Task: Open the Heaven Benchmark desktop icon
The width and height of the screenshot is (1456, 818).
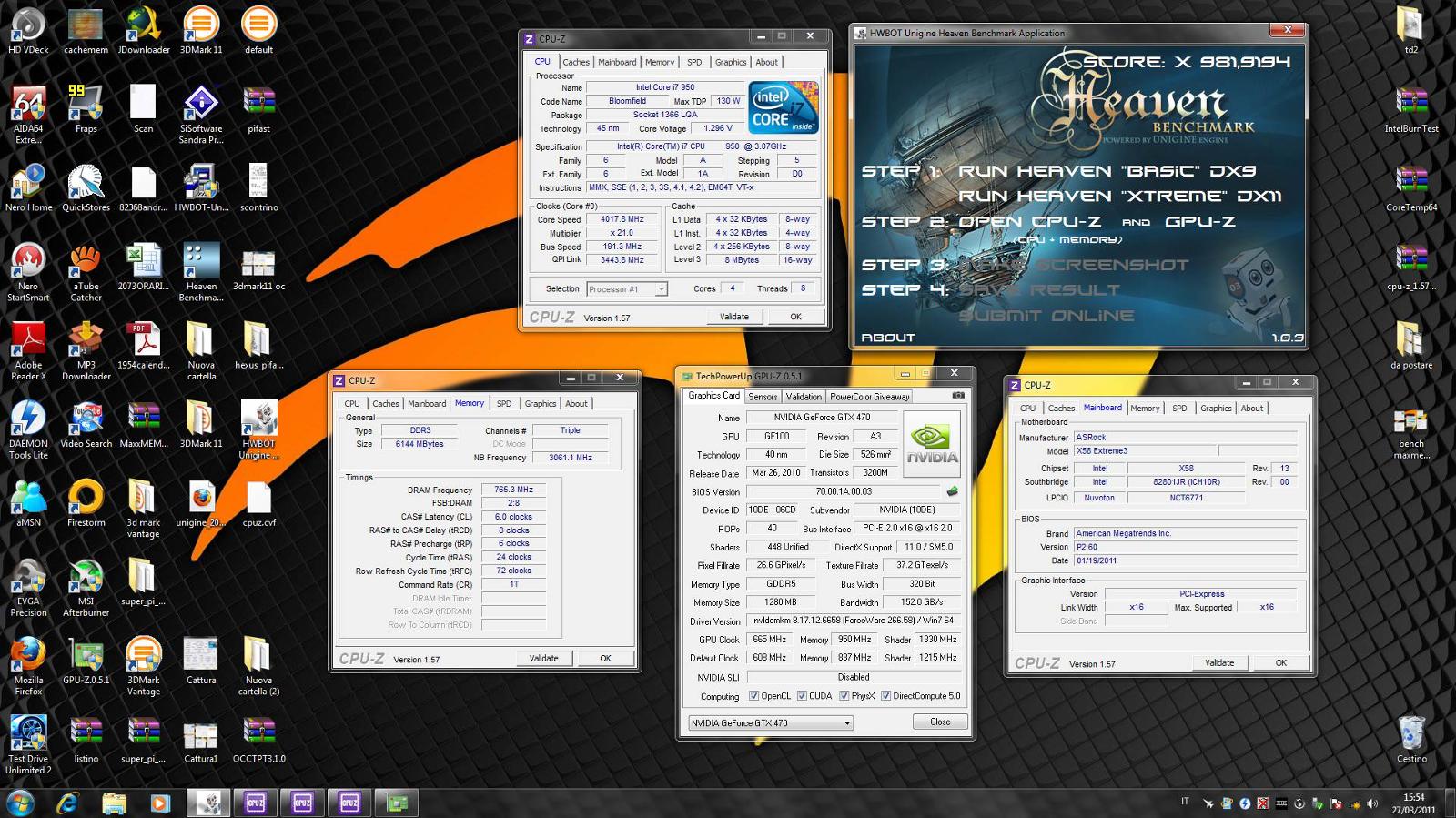Action: coord(201,271)
